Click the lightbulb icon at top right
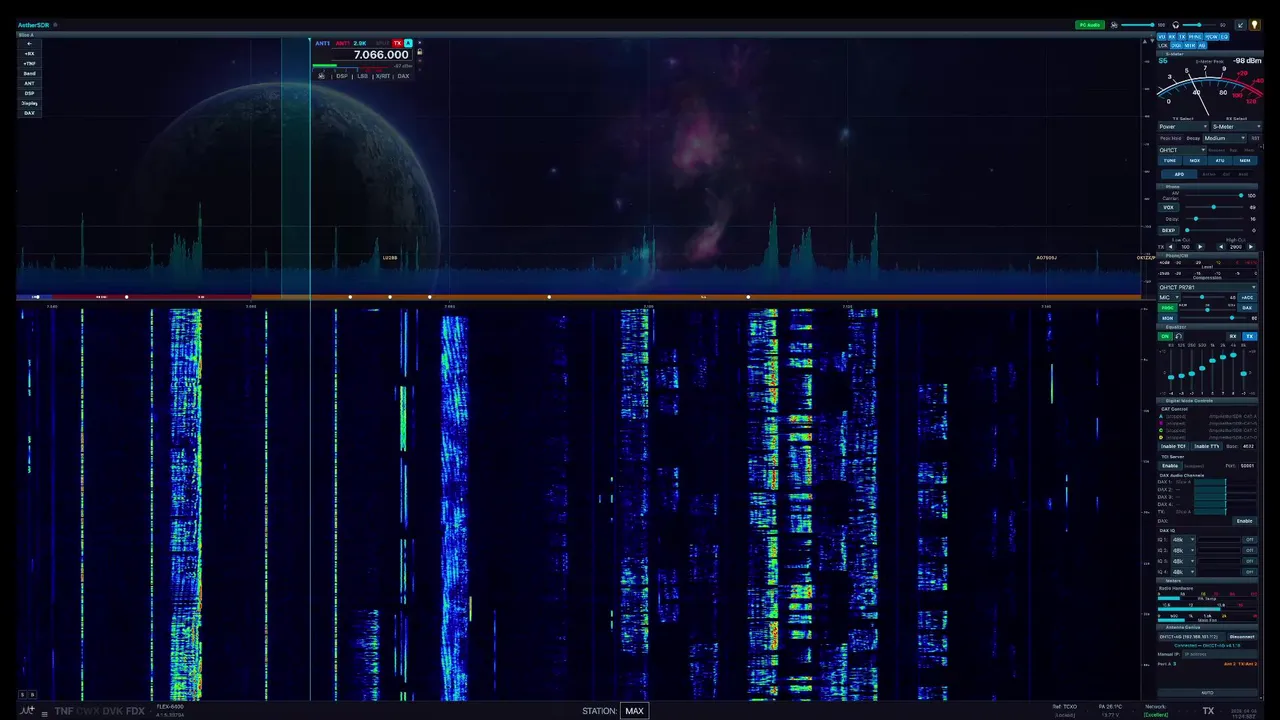 tap(1254, 25)
